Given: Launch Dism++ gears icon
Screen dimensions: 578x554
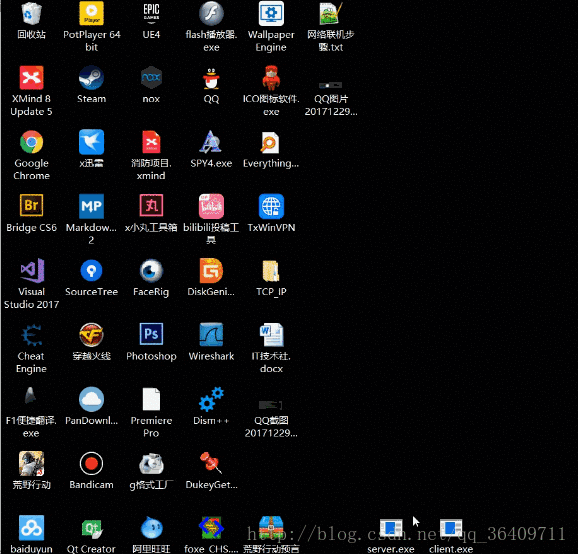Looking at the screenshot, I should pyautogui.click(x=211, y=399).
